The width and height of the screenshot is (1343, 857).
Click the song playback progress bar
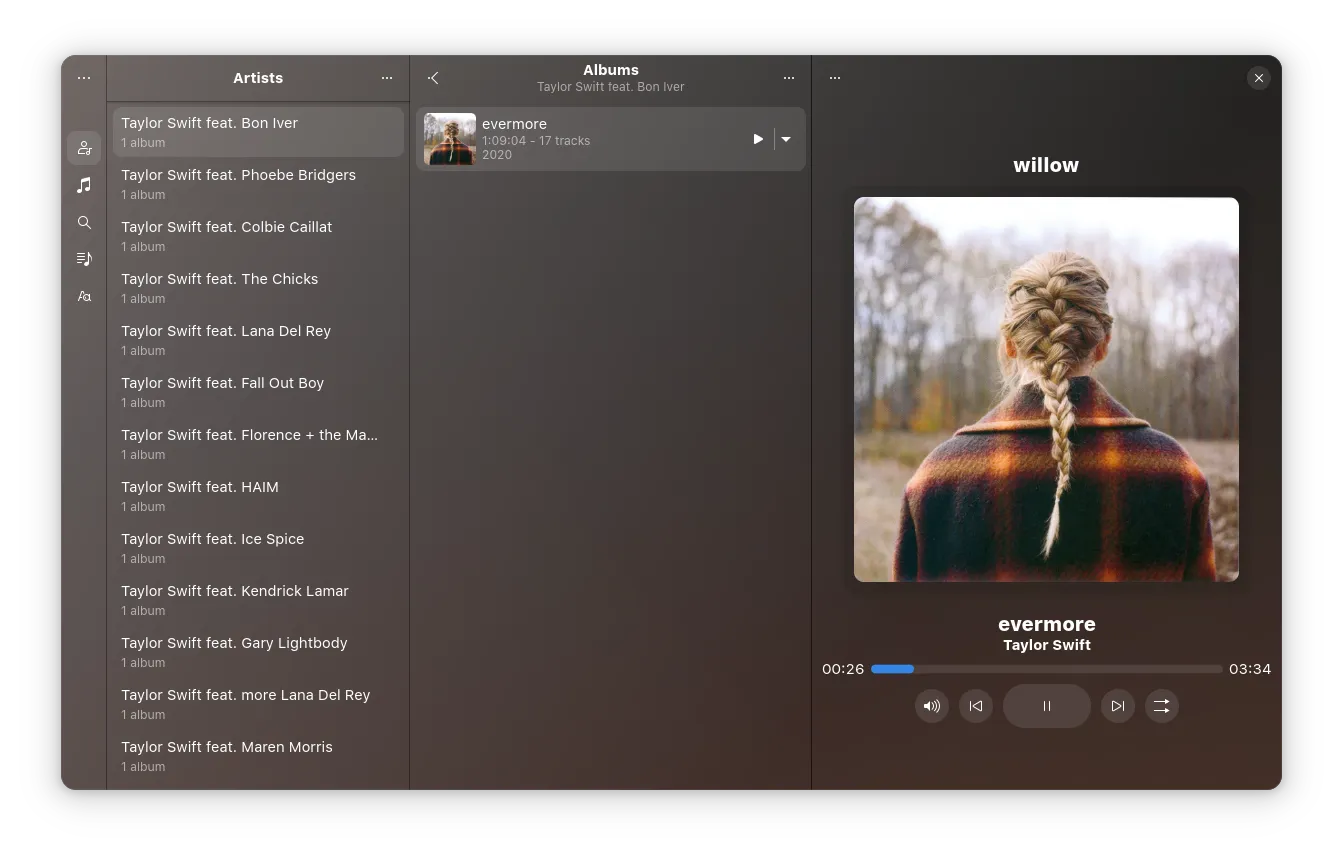(1046, 669)
